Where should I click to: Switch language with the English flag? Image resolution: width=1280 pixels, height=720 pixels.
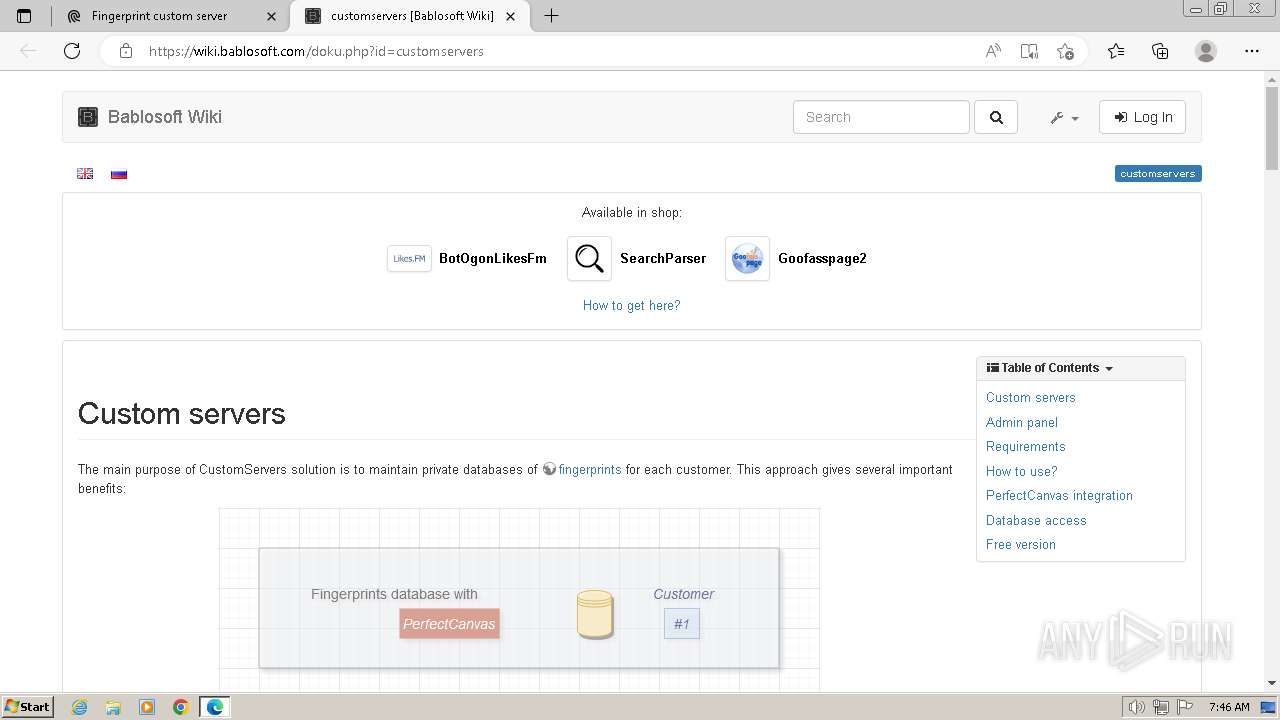[85, 174]
